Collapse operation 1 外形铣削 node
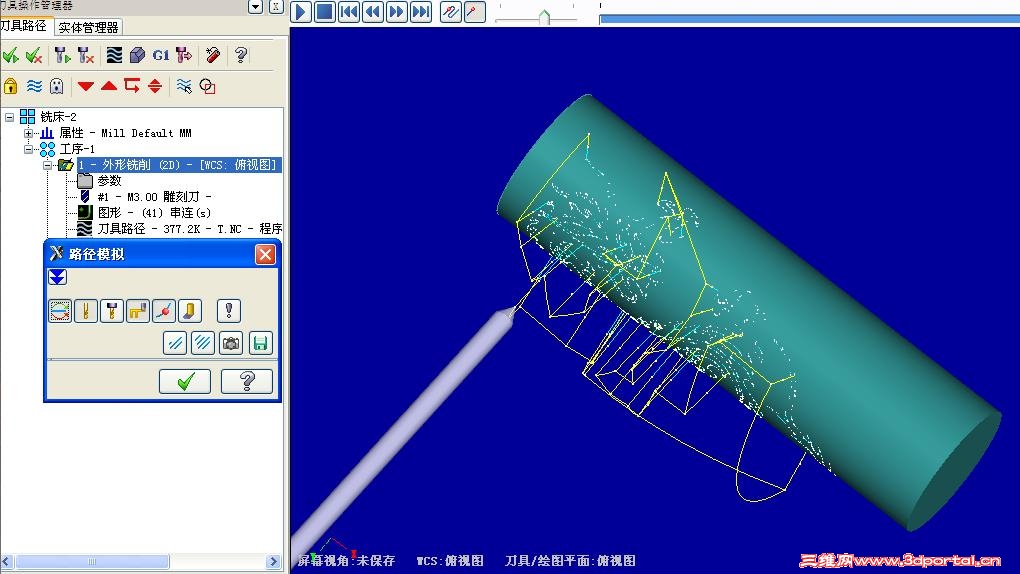Screen dimensions: 1020x574 (x=47, y=165)
